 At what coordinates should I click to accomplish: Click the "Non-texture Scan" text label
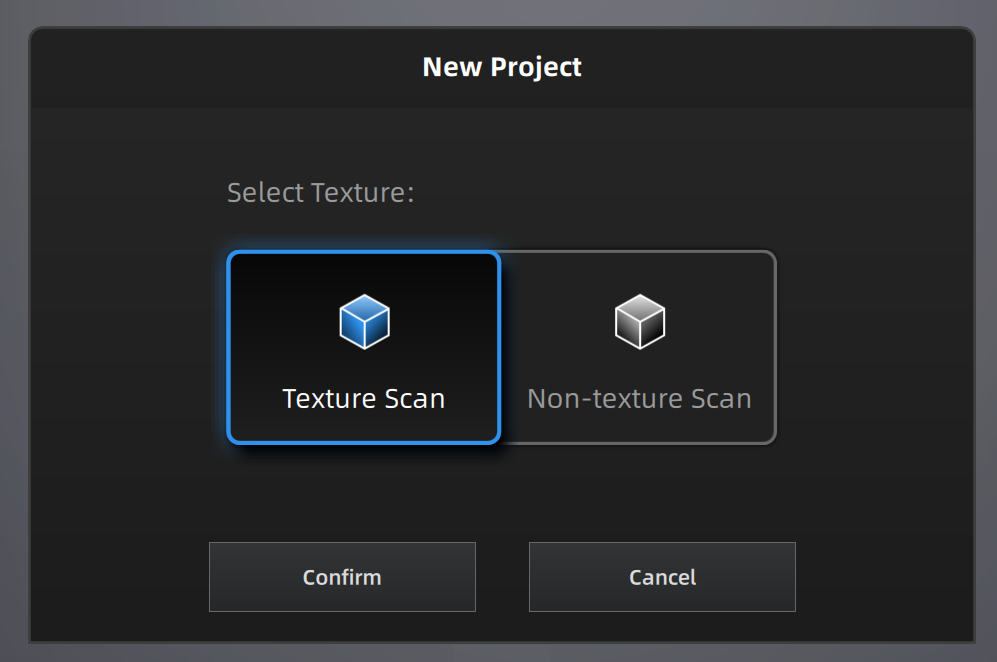[x=639, y=399]
